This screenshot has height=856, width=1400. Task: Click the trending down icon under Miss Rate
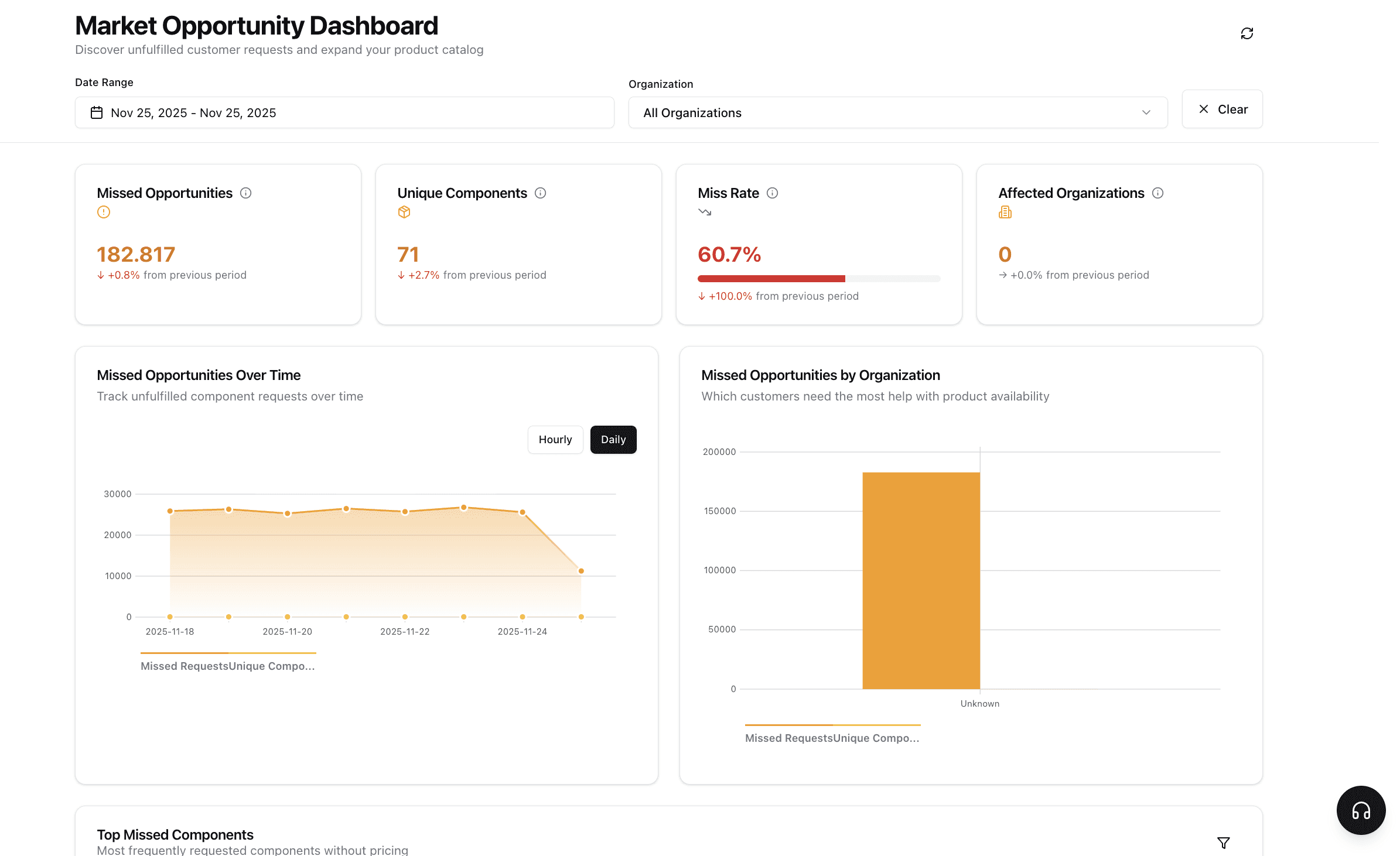click(x=705, y=212)
